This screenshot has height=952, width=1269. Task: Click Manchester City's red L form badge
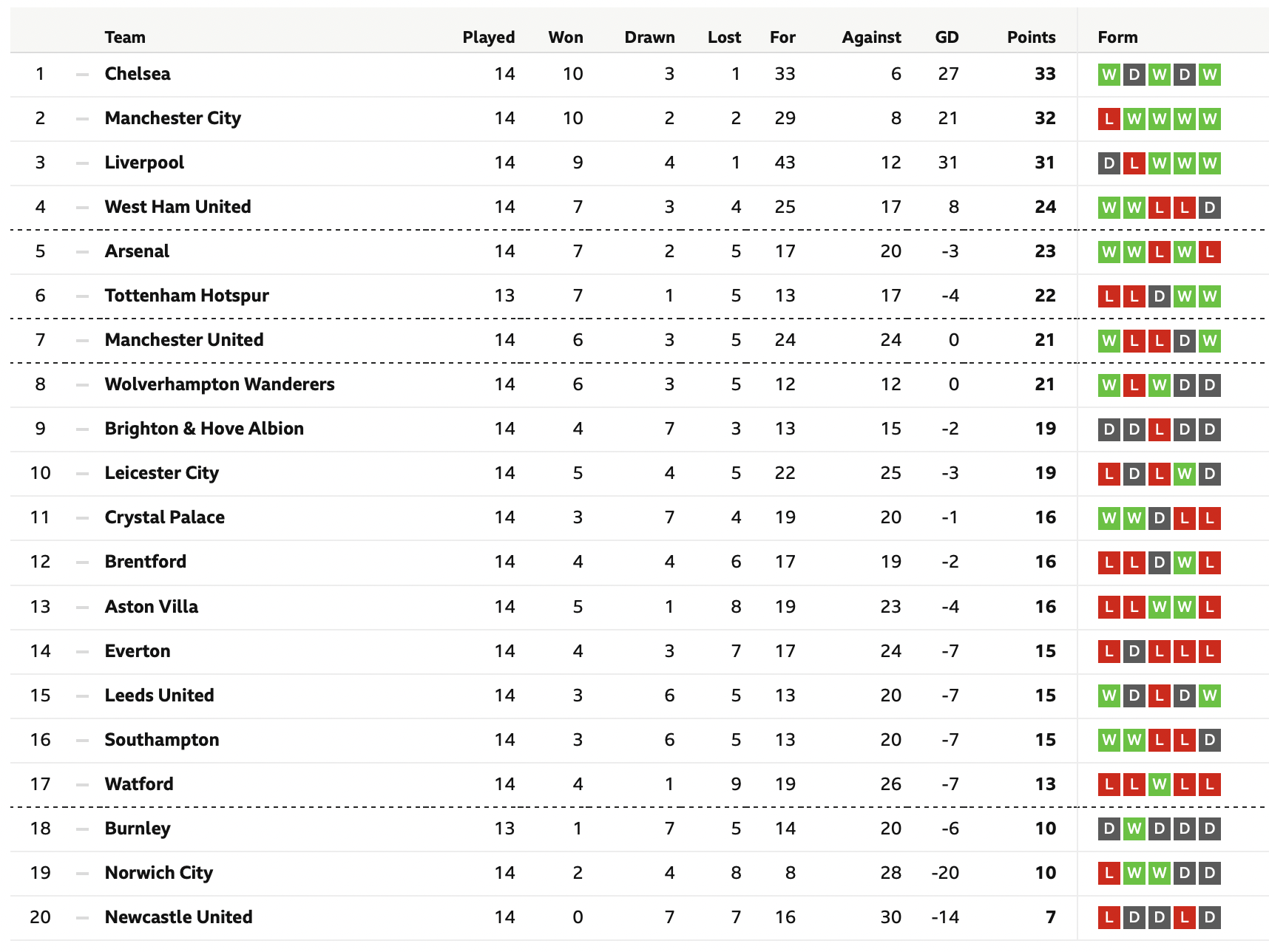1109,119
